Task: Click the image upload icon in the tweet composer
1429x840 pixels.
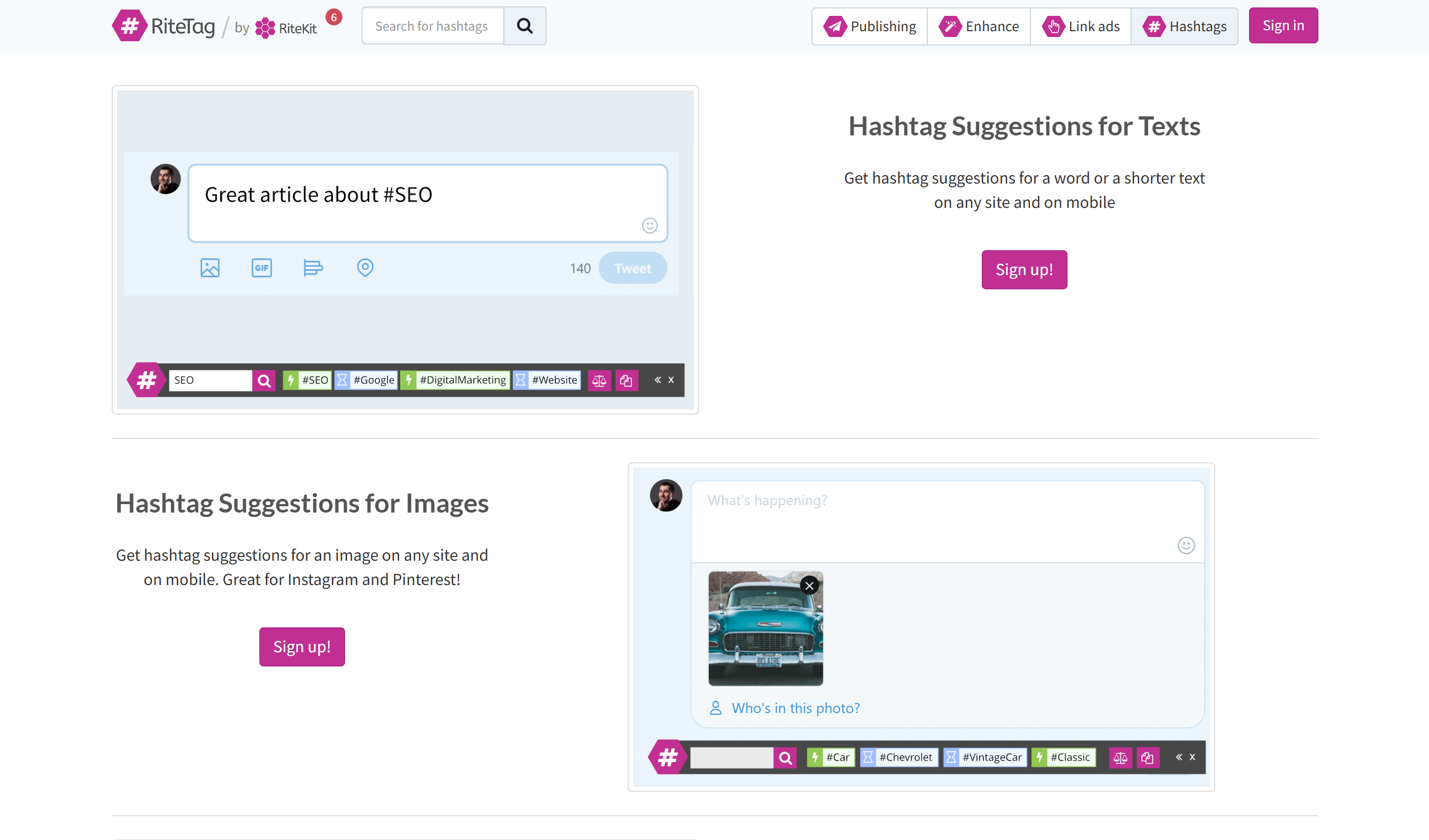Action: [209, 268]
